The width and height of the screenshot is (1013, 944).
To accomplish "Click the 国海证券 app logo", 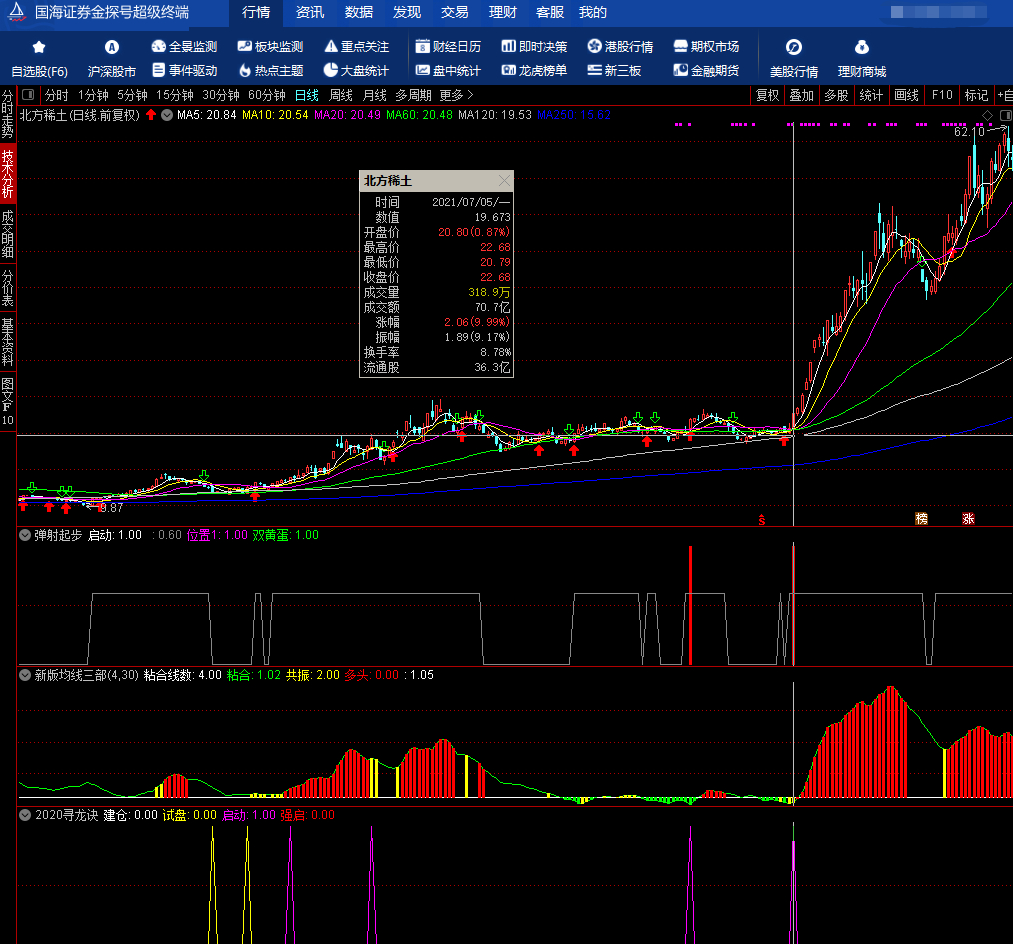I will (x=16, y=12).
